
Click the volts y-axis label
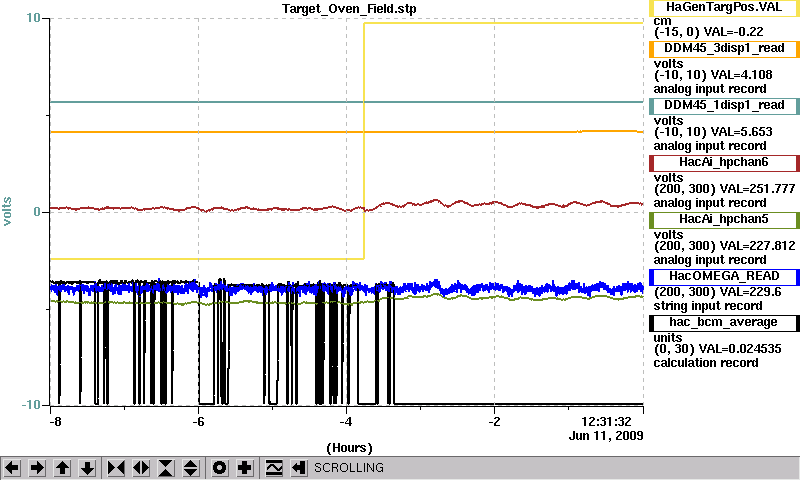7,211
